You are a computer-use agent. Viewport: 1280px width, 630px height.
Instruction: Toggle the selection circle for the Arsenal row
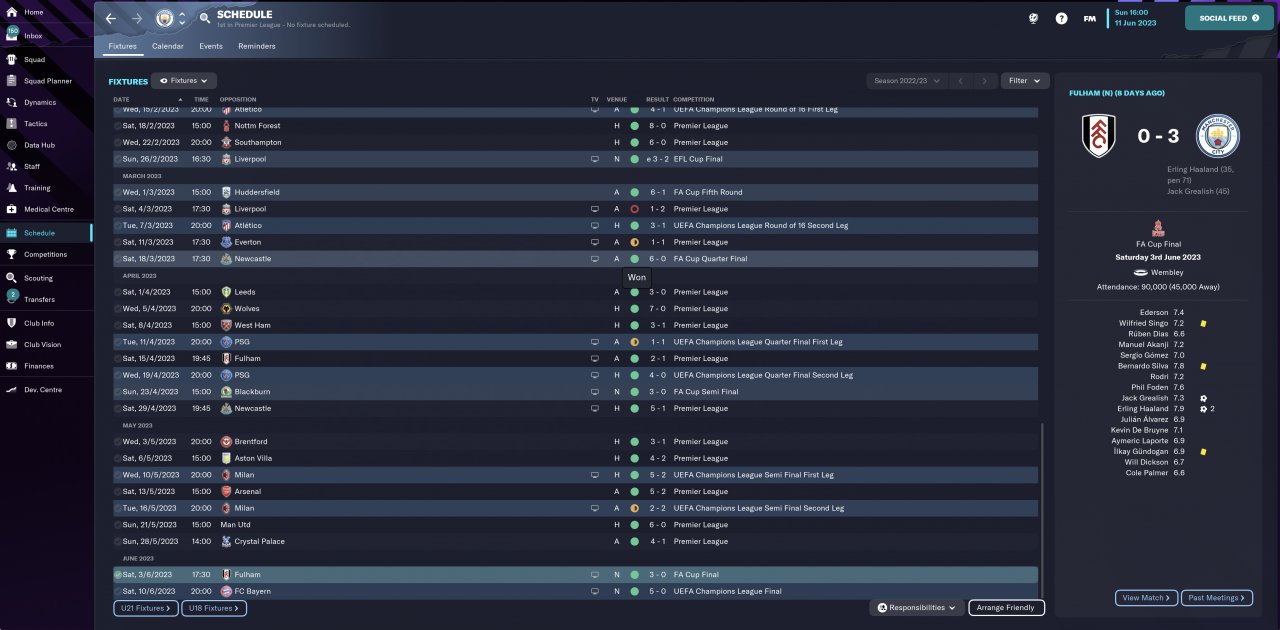click(118, 492)
